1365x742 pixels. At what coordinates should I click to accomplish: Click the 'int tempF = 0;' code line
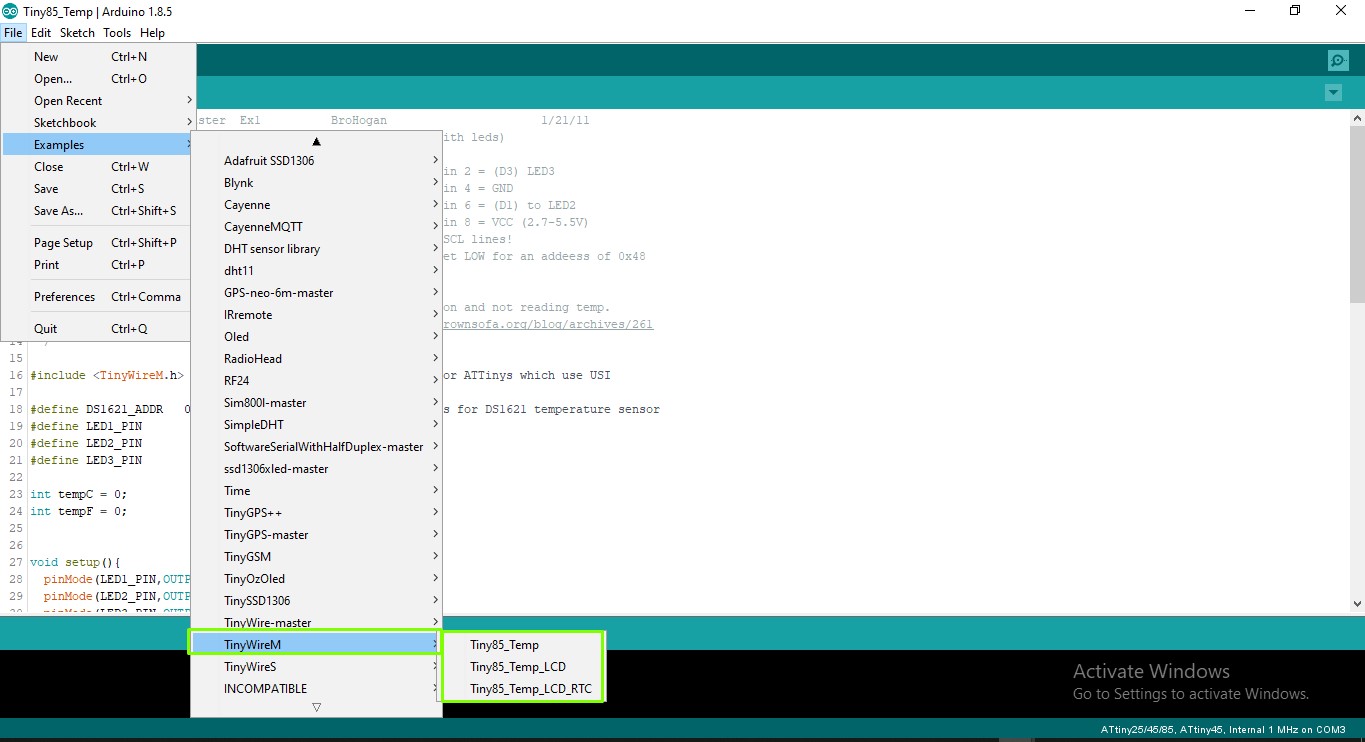[x=79, y=511]
